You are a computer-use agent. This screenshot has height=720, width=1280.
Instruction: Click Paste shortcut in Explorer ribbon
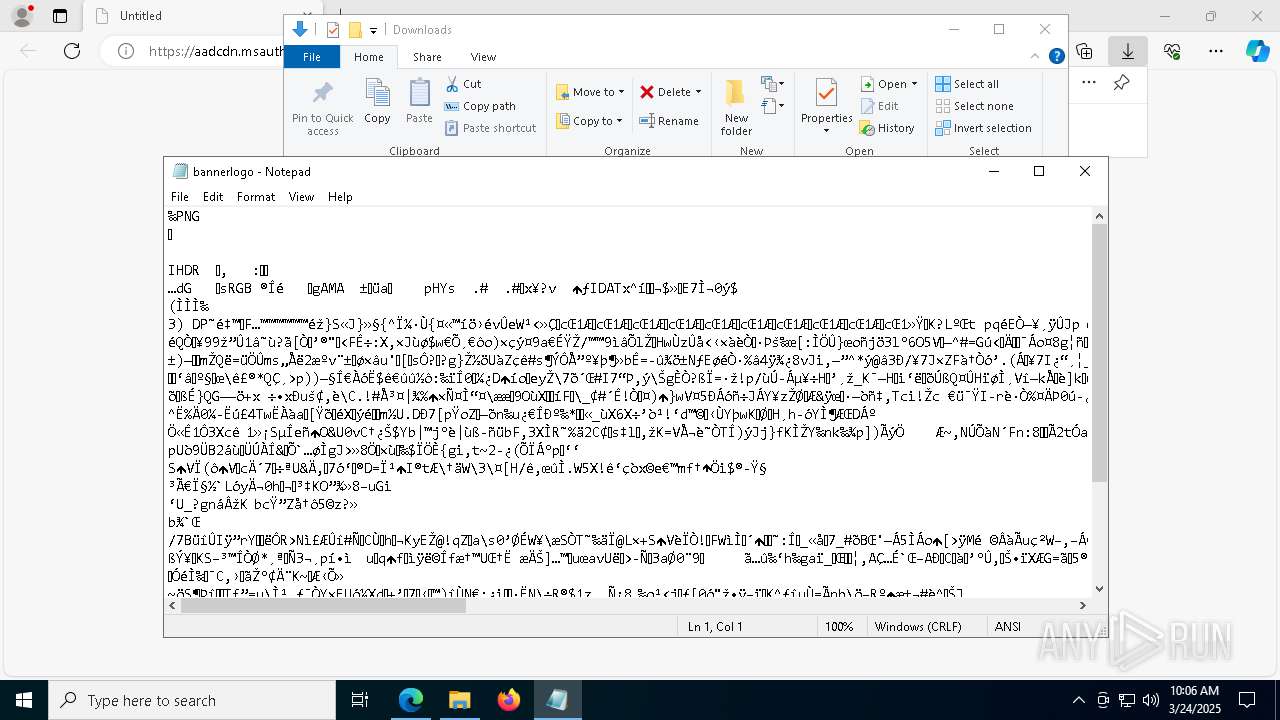coord(490,128)
